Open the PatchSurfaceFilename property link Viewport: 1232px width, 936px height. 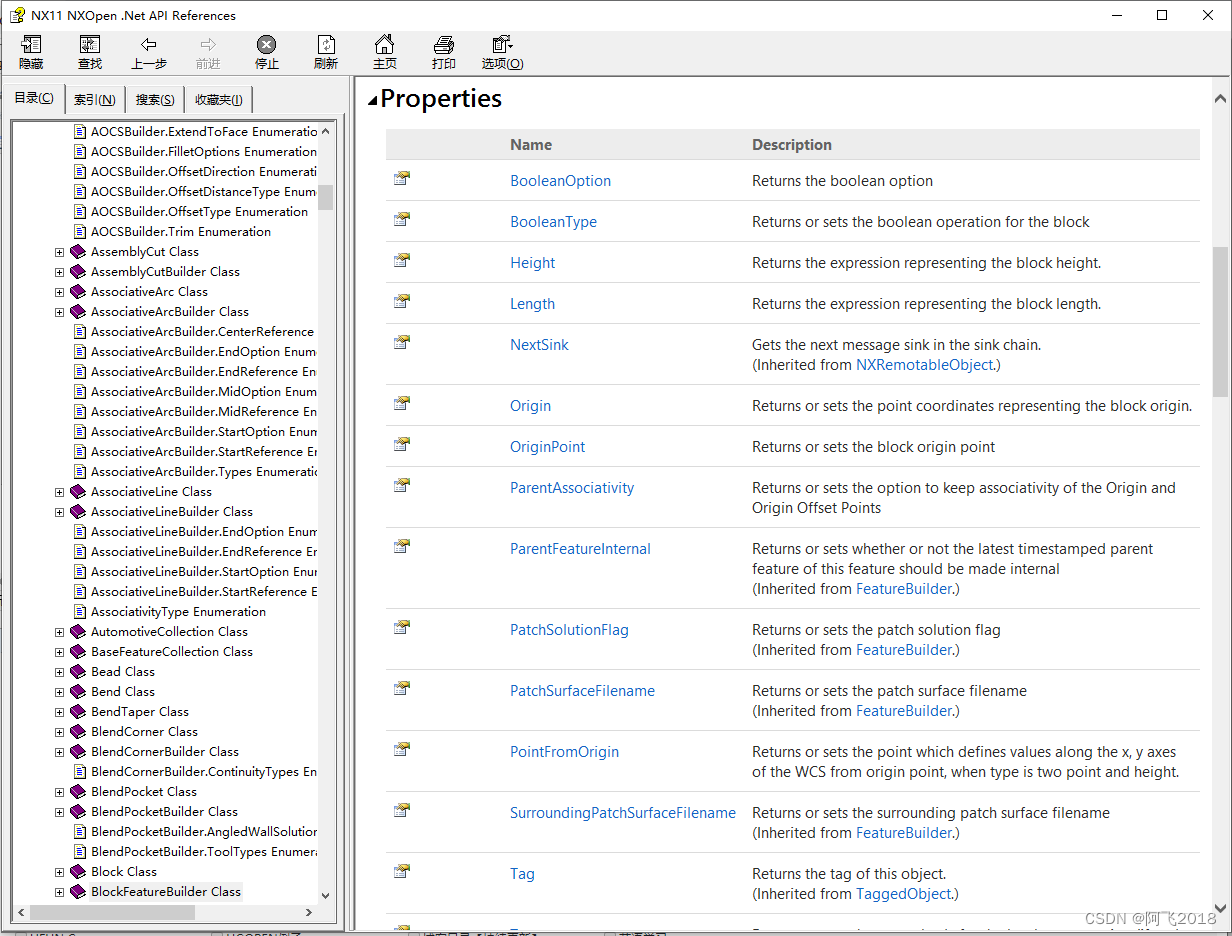pos(582,691)
